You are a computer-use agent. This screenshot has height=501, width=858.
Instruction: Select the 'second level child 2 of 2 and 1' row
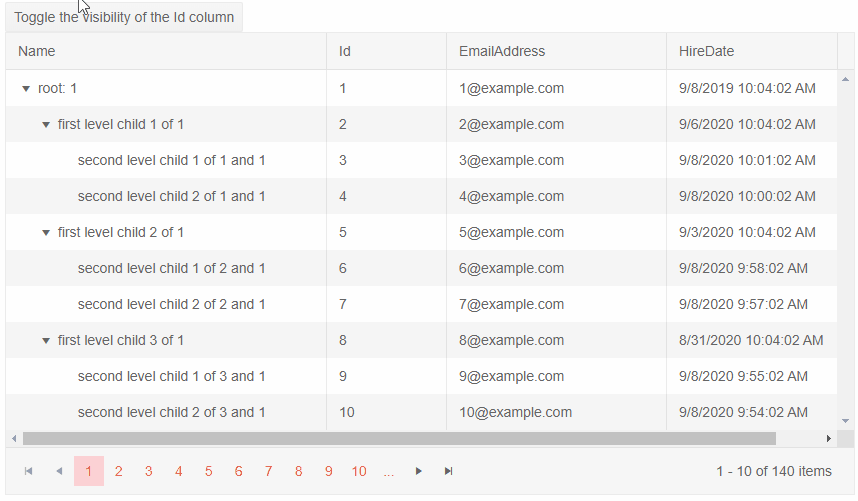(x=171, y=305)
